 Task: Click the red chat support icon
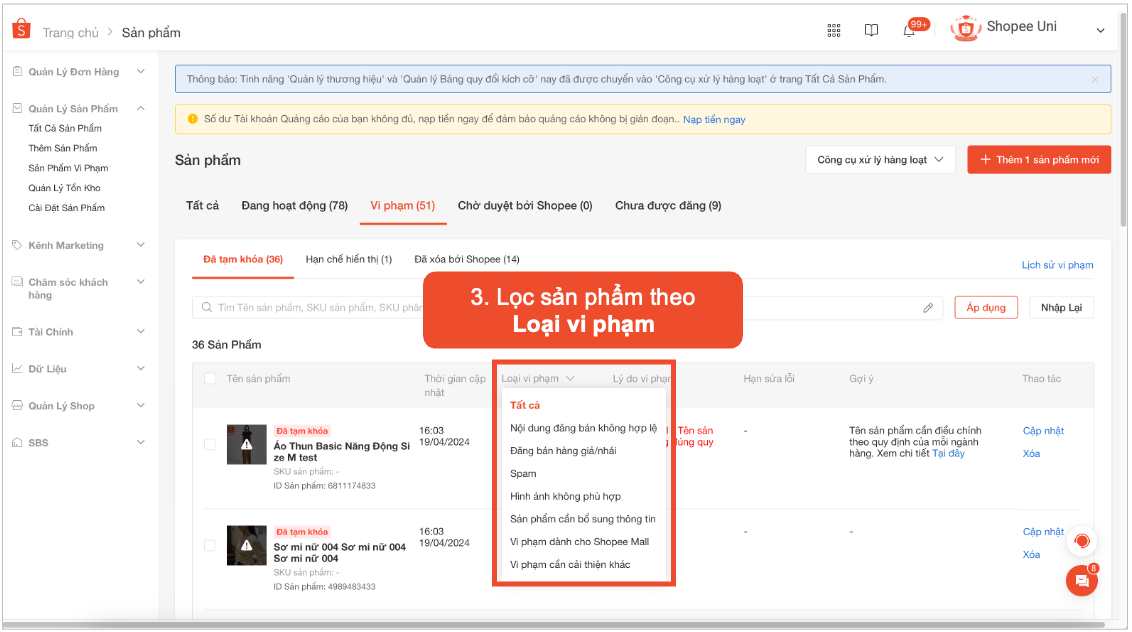pyautogui.click(x=1081, y=541)
